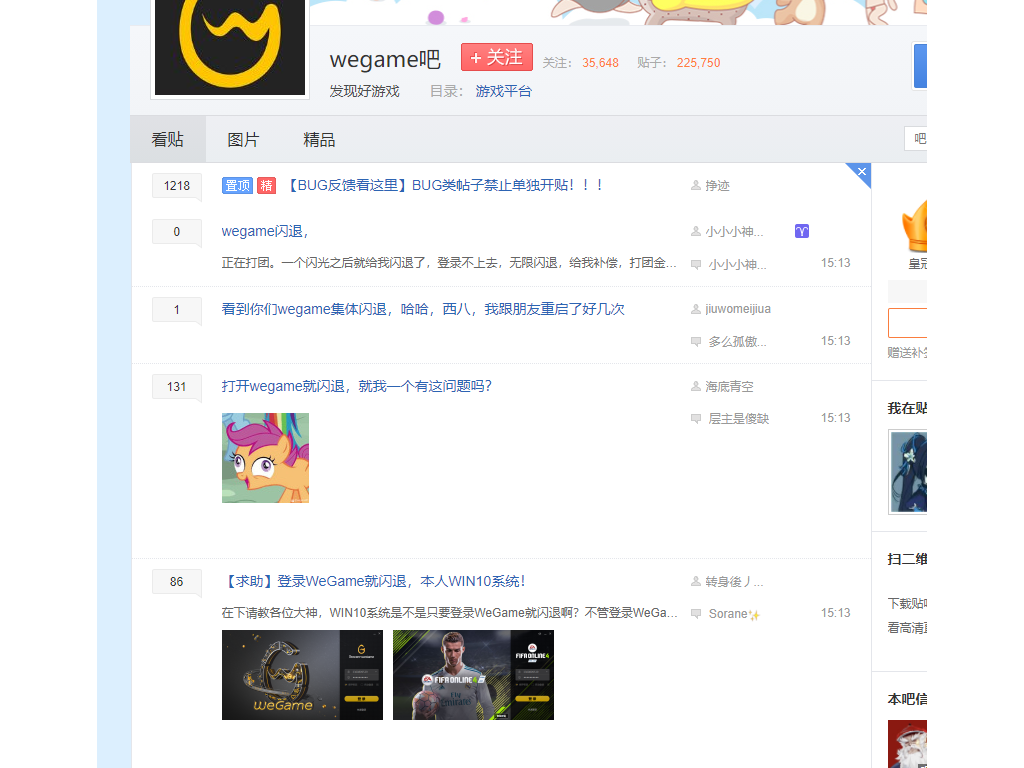Click the 1218 reply count badge
The image size is (1024, 768).
click(x=176, y=186)
